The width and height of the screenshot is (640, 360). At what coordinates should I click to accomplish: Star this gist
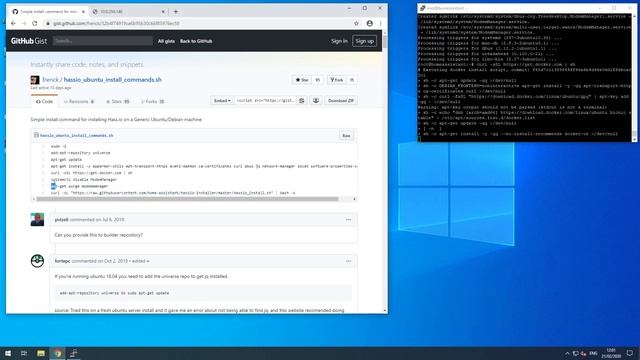(302, 80)
